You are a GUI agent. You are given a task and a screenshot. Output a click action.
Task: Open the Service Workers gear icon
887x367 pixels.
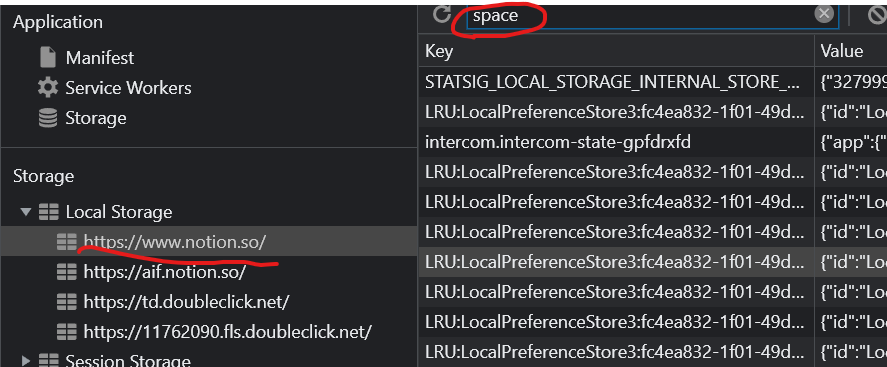48,88
